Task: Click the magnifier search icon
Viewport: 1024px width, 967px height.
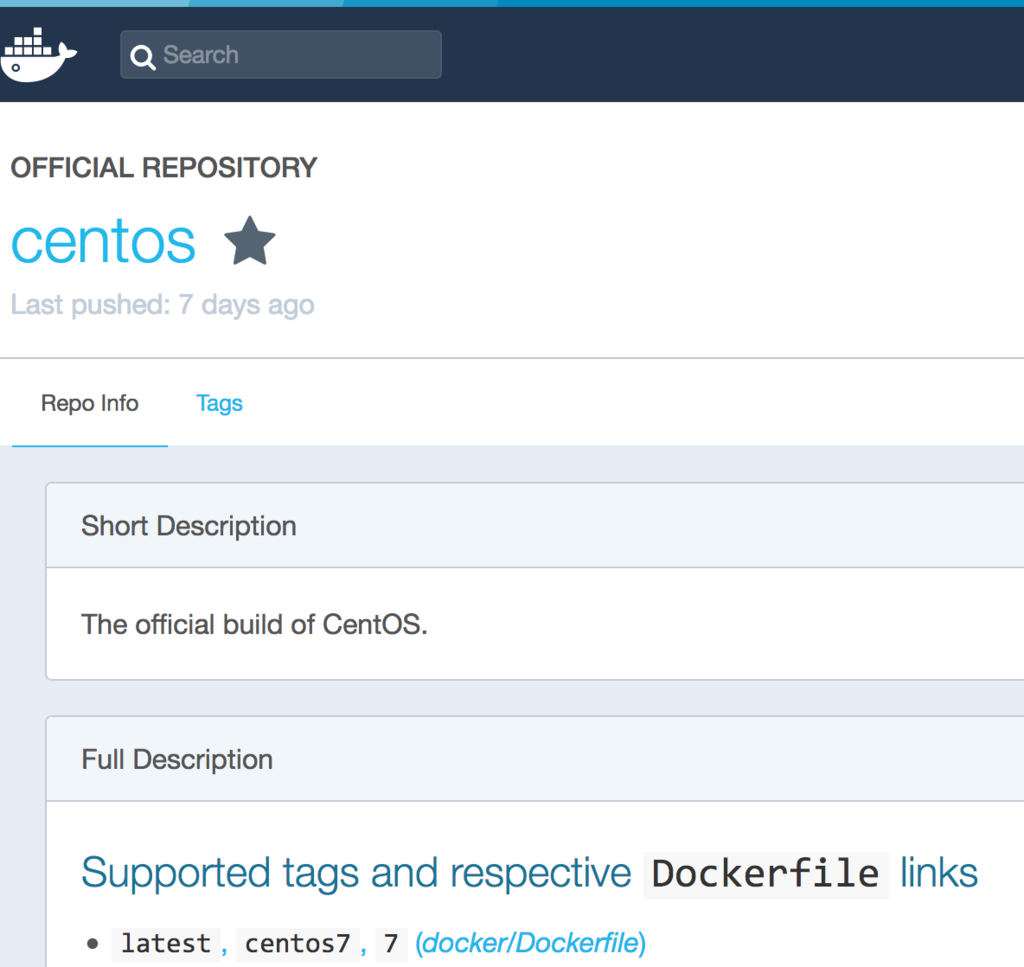Action: tap(142, 56)
